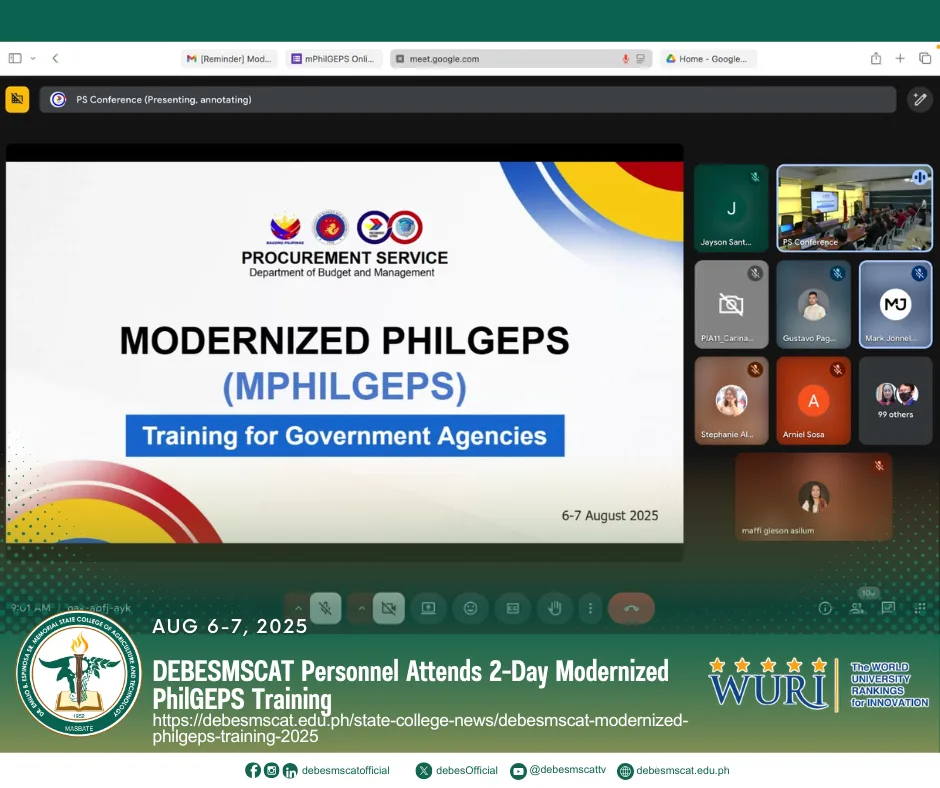Expand the audio settings chevron
Image resolution: width=940 pixels, height=788 pixels.
pyautogui.click(x=298, y=608)
